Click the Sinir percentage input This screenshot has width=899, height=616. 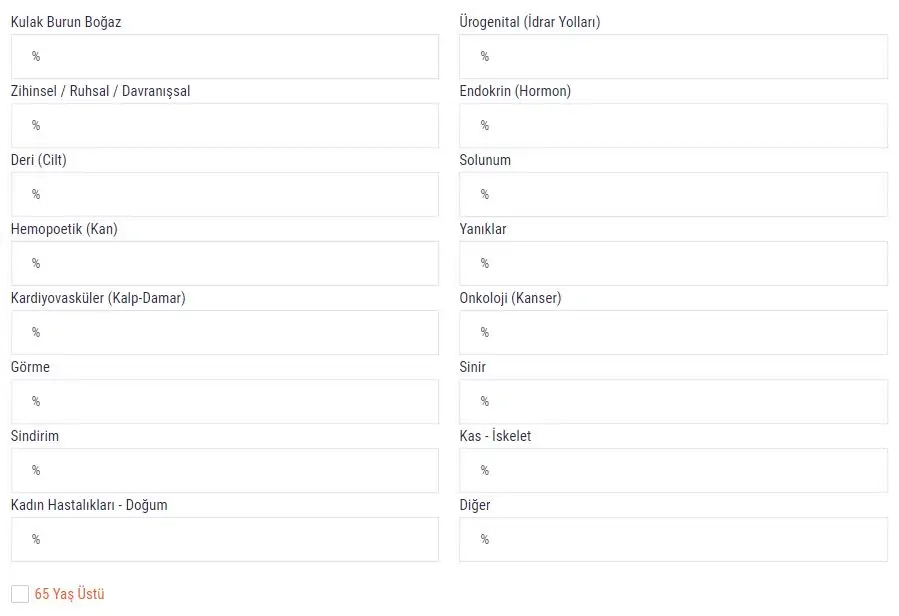(x=673, y=401)
